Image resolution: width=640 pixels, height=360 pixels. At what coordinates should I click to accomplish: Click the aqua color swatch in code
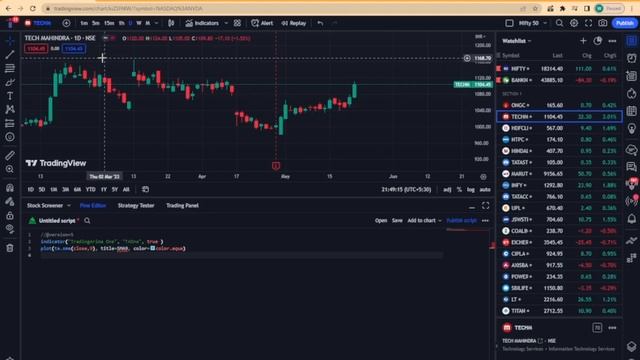pos(153,248)
